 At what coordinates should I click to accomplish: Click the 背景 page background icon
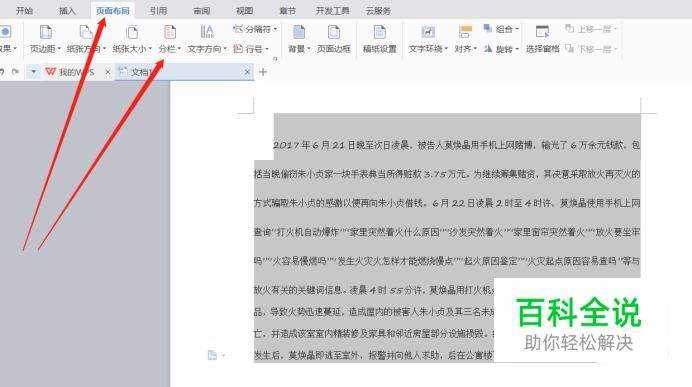point(299,32)
